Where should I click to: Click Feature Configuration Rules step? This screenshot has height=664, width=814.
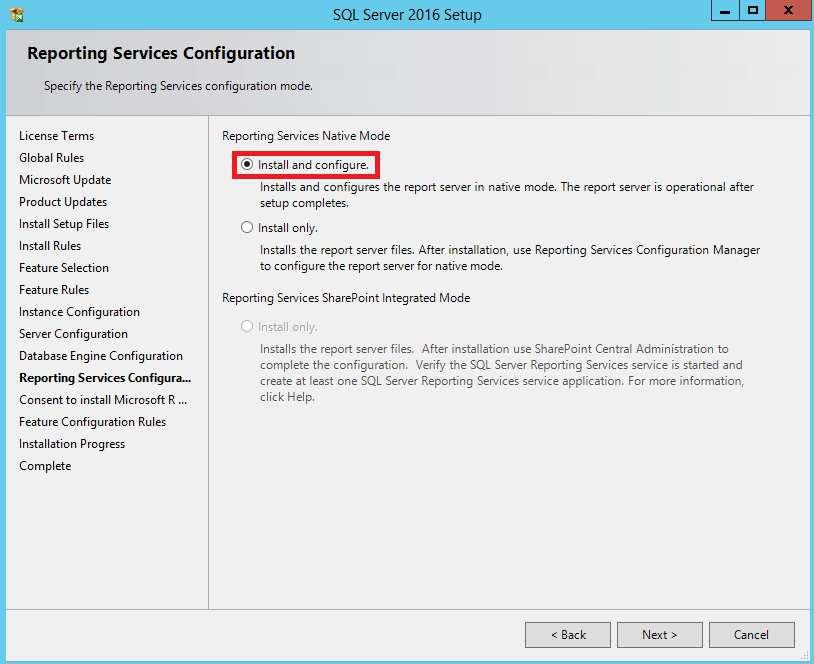[x=92, y=422]
